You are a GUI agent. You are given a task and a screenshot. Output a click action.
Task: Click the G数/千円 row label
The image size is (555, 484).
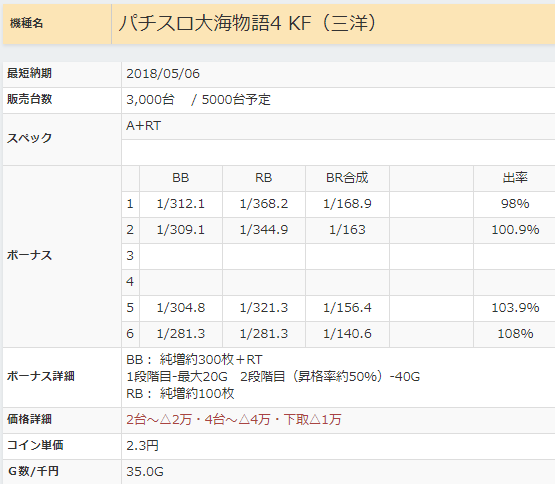(33, 471)
